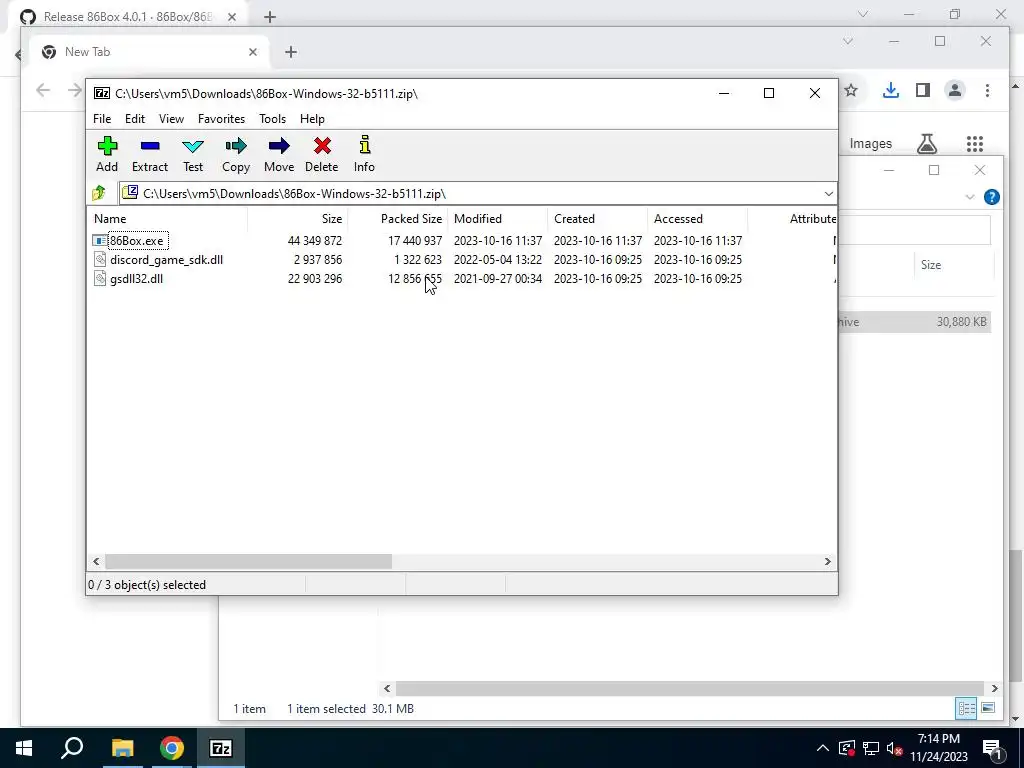Sort by Accessed column header
The height and width of the screenshot is (768, 1024).
coord(697,219)
